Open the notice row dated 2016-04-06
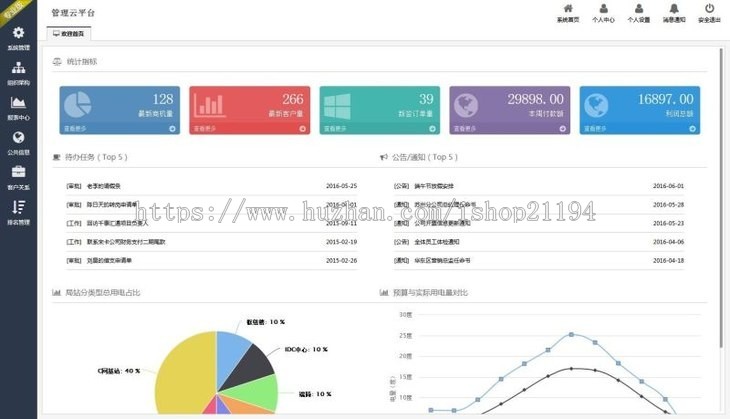 tap(539, 242)
